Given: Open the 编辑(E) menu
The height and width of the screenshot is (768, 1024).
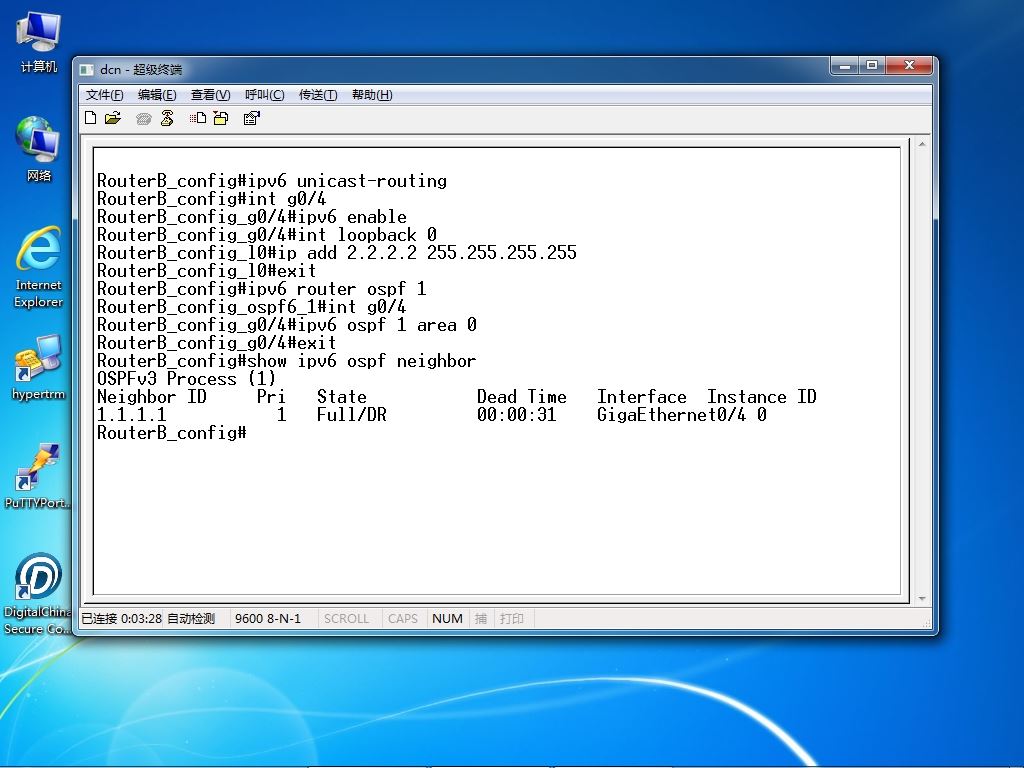Looking at the screenshot, I should (x=157, y=95).
